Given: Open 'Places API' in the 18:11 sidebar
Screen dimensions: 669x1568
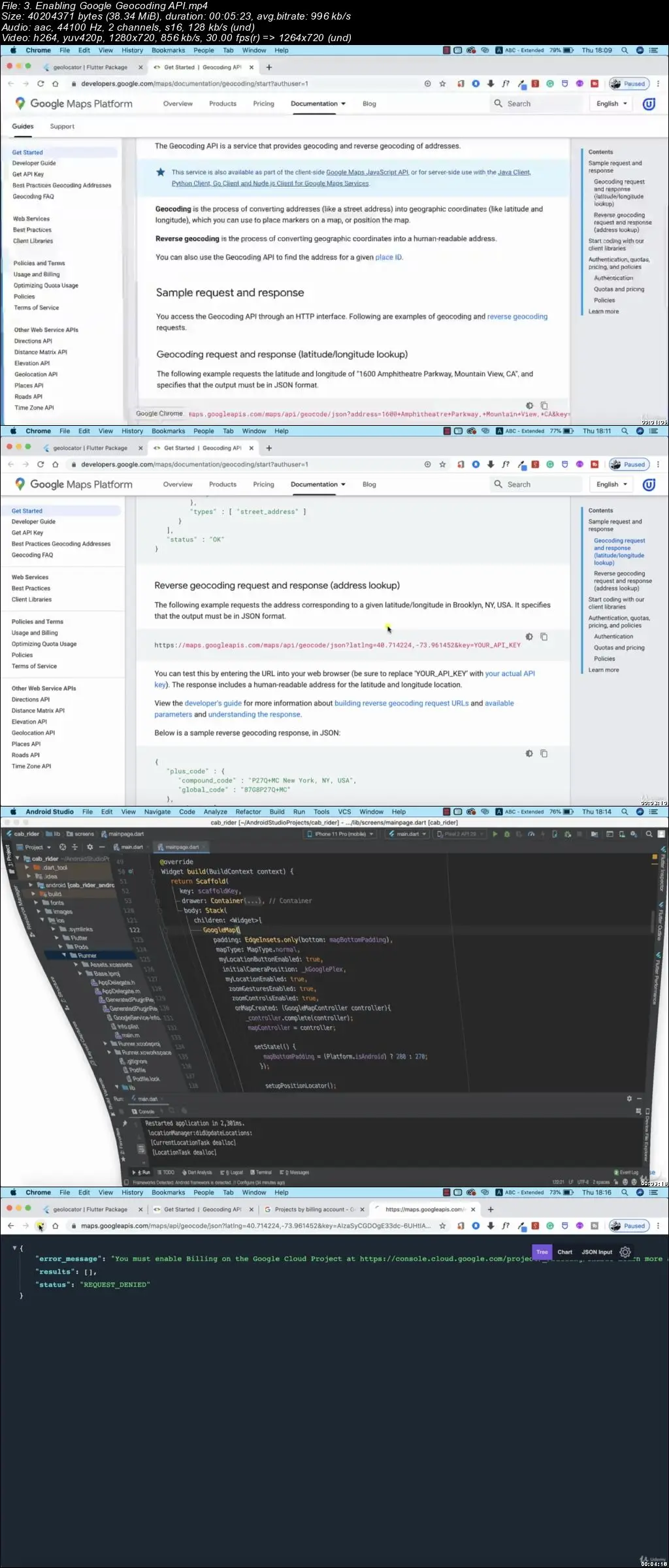Looking at the screenshot, I should (x=26, y=744).
